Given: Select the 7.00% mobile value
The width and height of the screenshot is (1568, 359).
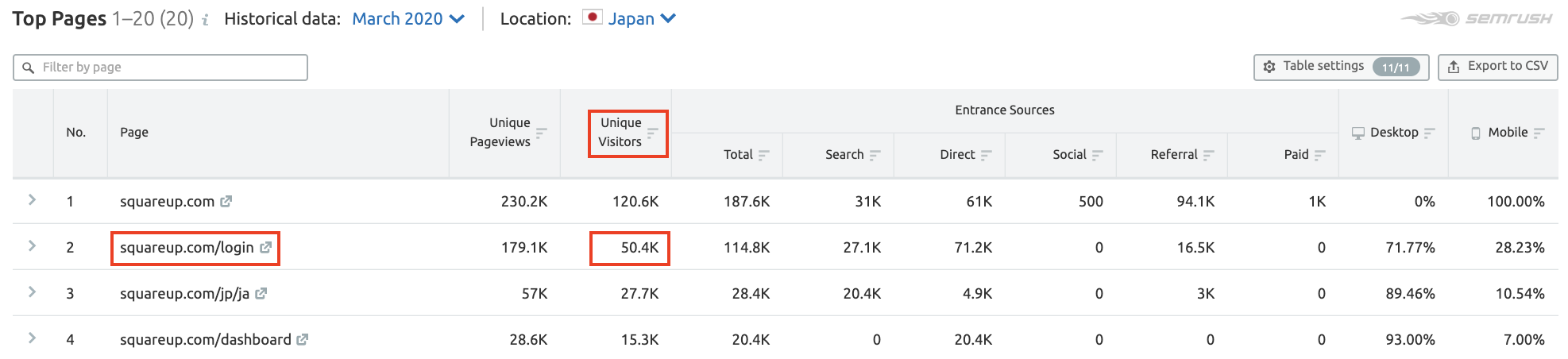Looking at the screenshot, I should (x=1524, y=340).
